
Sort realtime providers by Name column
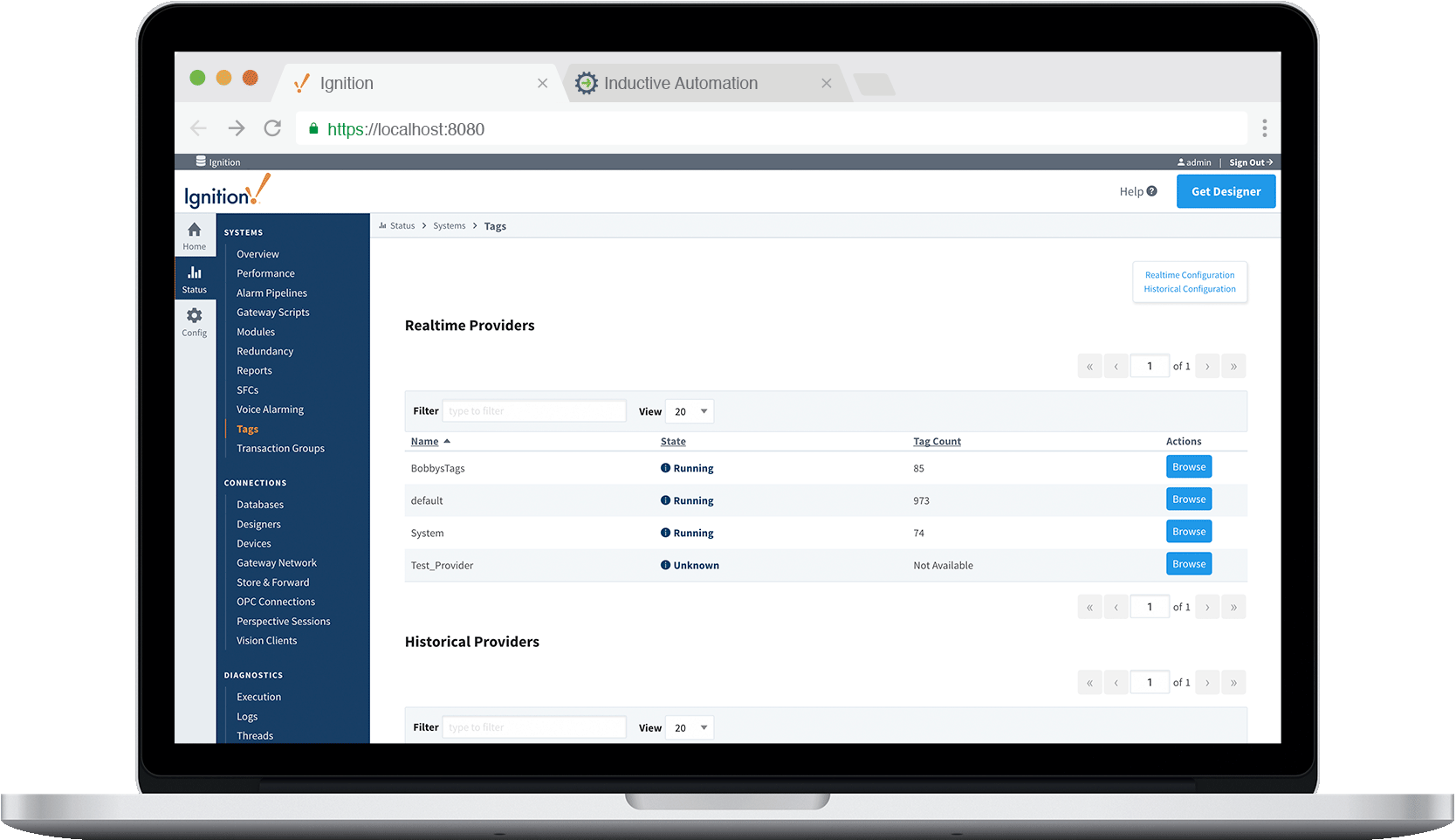point(425,442)
